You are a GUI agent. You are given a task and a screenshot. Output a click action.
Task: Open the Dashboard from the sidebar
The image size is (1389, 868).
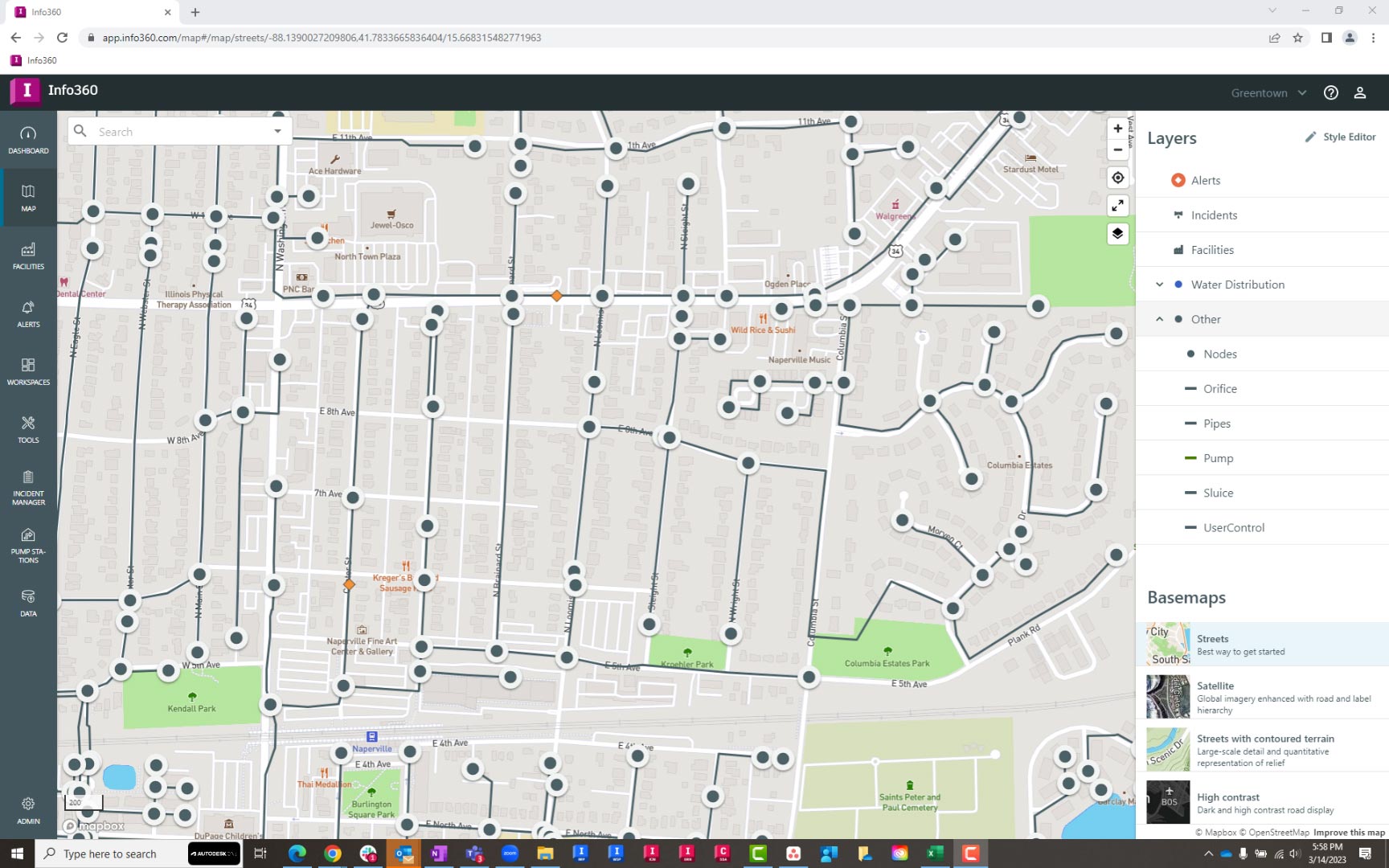tap(28, 140)
